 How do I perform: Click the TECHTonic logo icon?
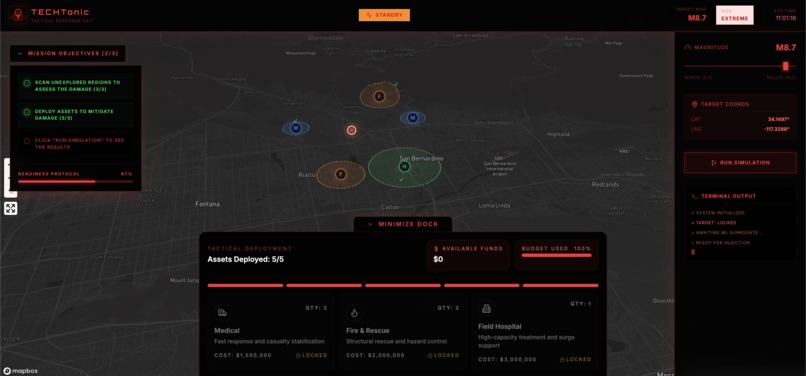pos(19,14)
